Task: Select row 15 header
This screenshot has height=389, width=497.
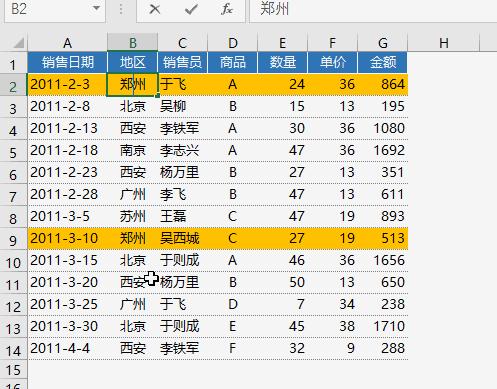Action: [x=13, y=370]
